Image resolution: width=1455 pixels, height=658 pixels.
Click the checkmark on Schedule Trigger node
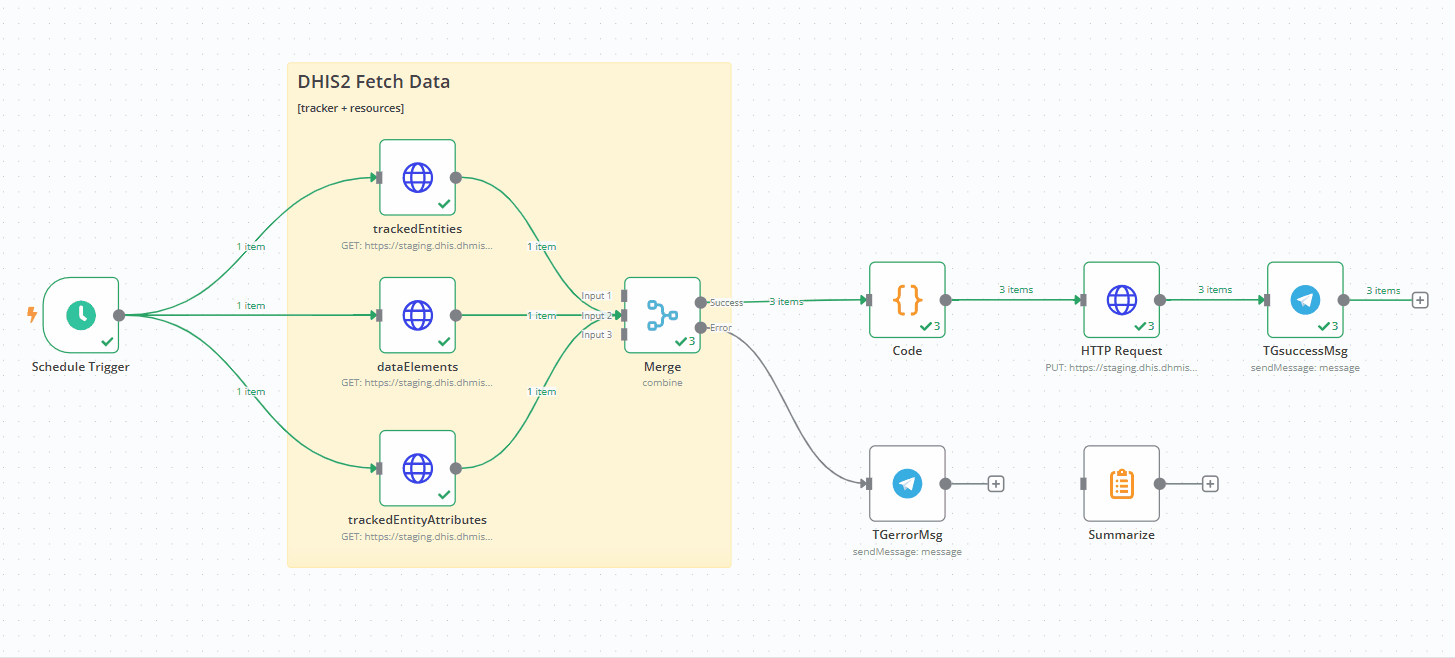(107, 342)
